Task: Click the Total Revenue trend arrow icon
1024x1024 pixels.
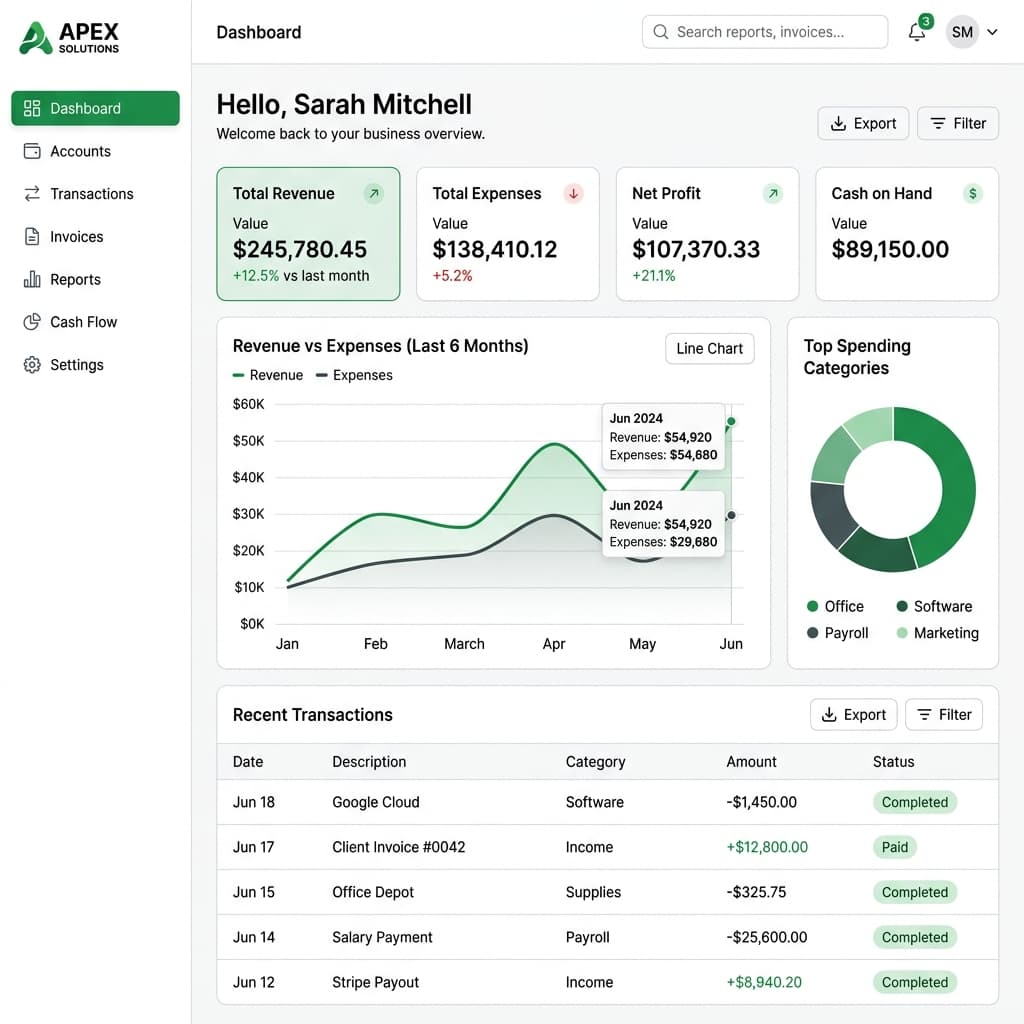Action: click(374, 193)
